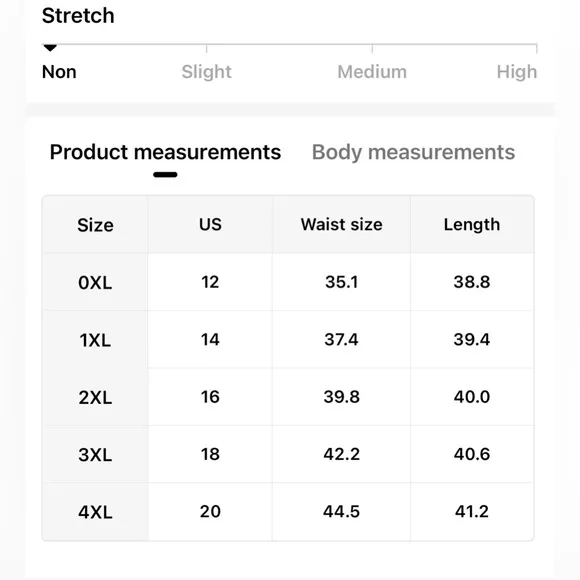
Task: Click the 38.8 length cell
Action: pyautogui.click(x=472, y=282)
